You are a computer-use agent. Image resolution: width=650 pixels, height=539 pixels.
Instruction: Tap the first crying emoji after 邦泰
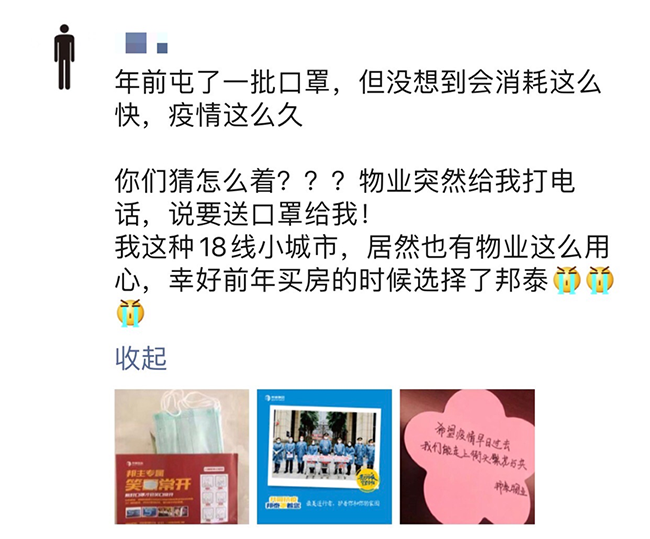567,281
